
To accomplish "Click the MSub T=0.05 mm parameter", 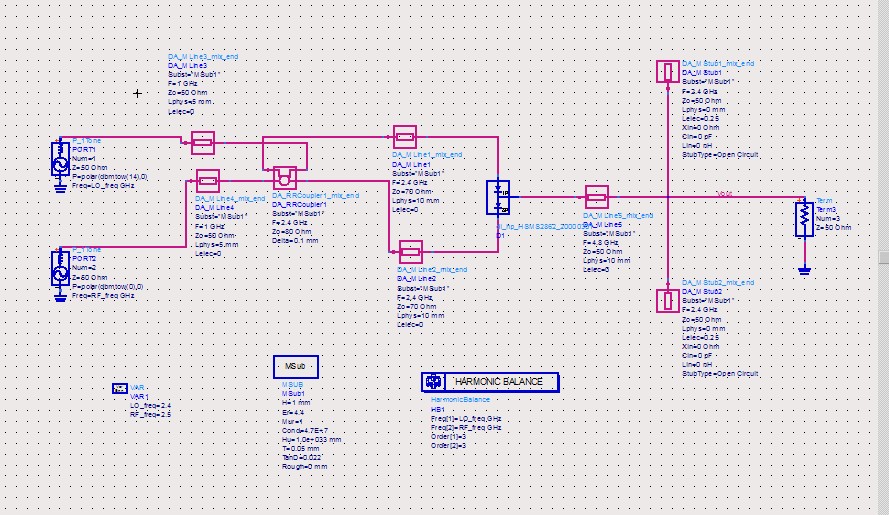I will (x=300, y=448).
